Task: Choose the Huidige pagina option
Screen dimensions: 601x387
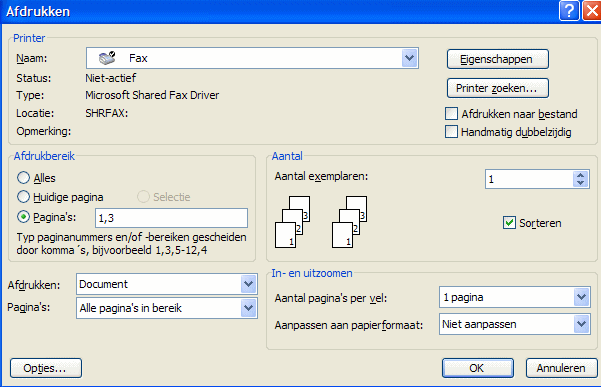Action: click(23, 197)
